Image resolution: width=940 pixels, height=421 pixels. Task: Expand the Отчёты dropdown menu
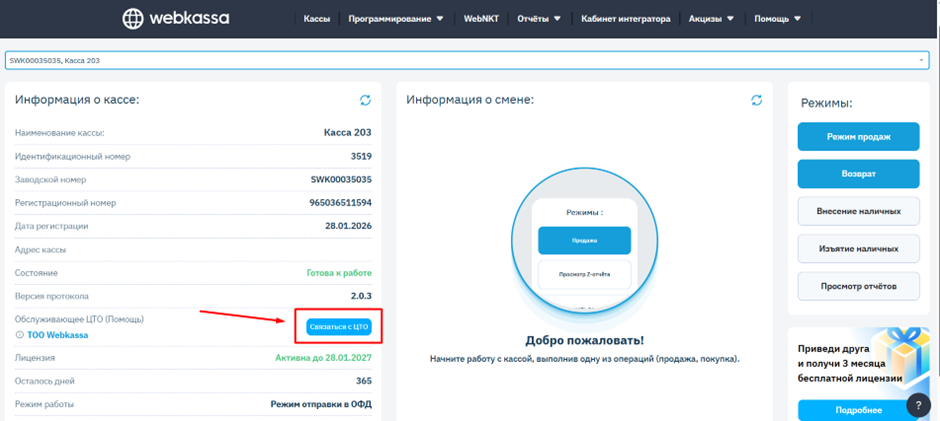(539, 19)
